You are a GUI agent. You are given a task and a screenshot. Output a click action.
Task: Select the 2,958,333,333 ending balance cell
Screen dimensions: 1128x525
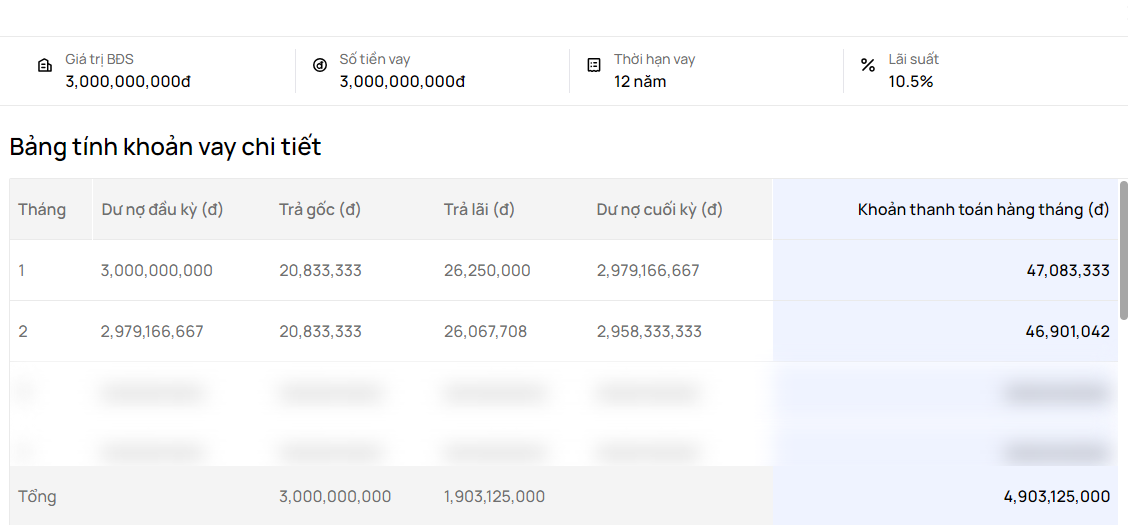[649, 332]
